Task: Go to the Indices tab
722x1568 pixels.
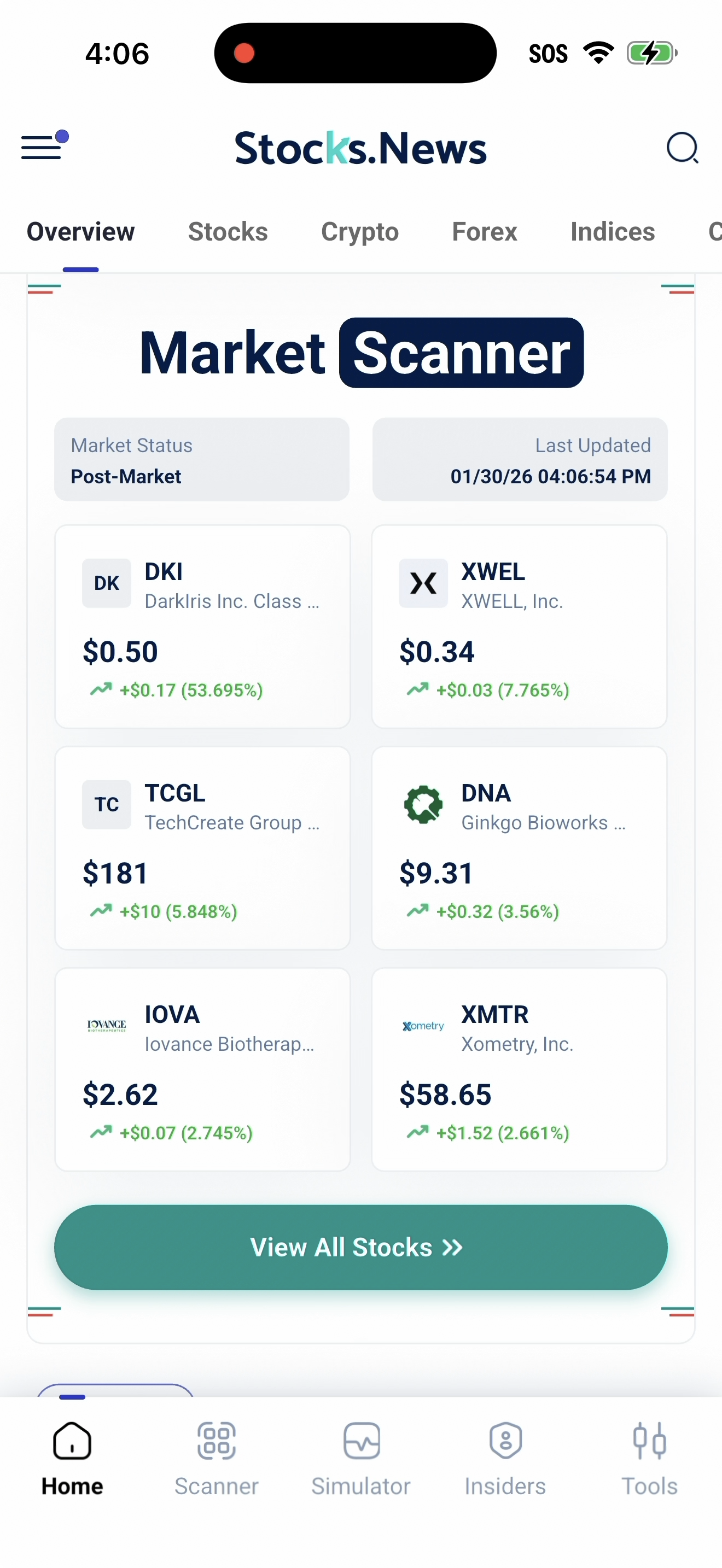Action: coord(613,232)
